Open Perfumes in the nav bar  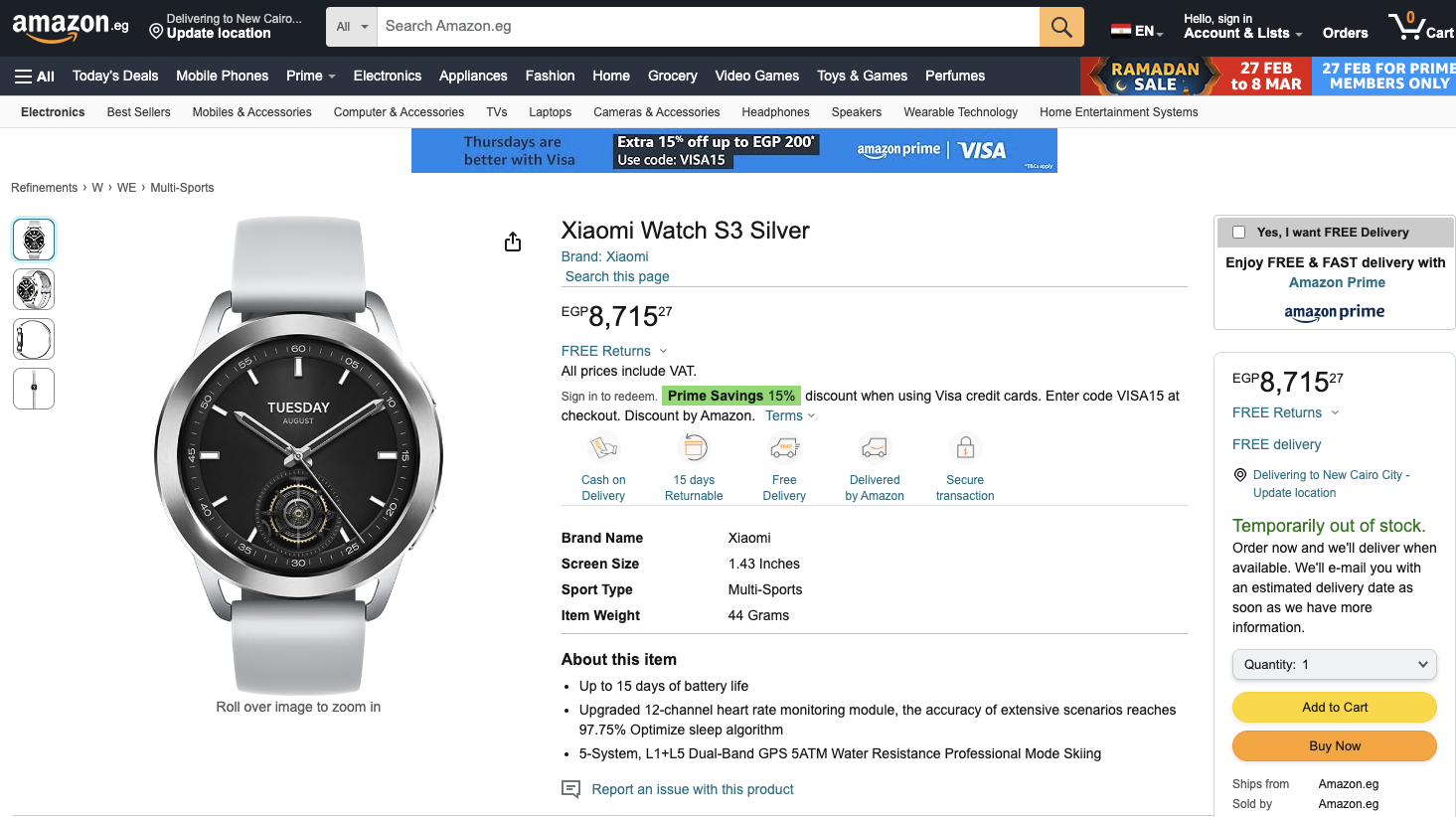click(x=955, y=76)
